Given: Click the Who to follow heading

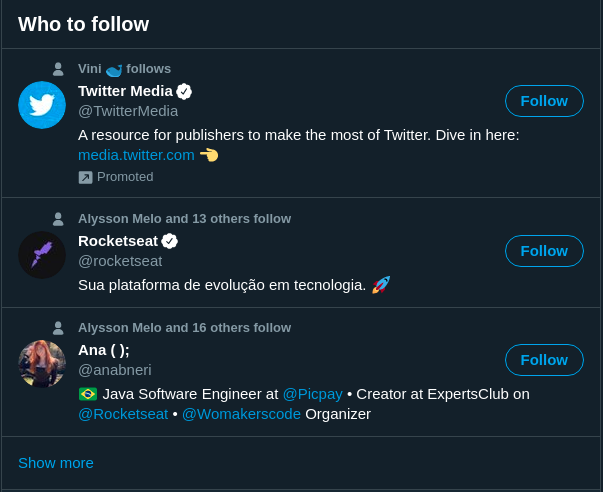Looking at the screenshot, I should (84, 24).
